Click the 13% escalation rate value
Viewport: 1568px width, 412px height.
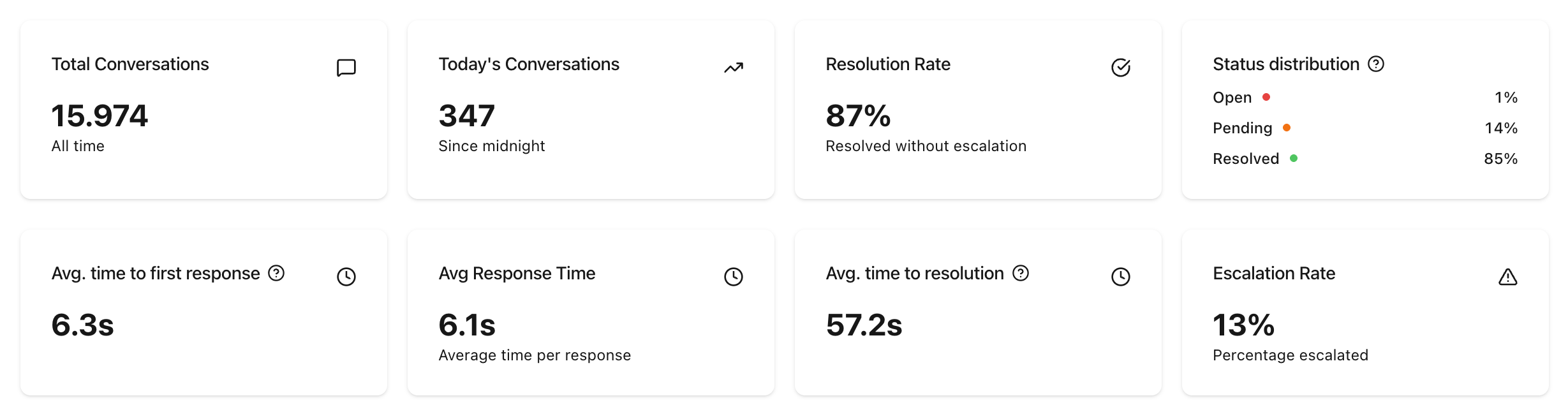[1243, 325]
